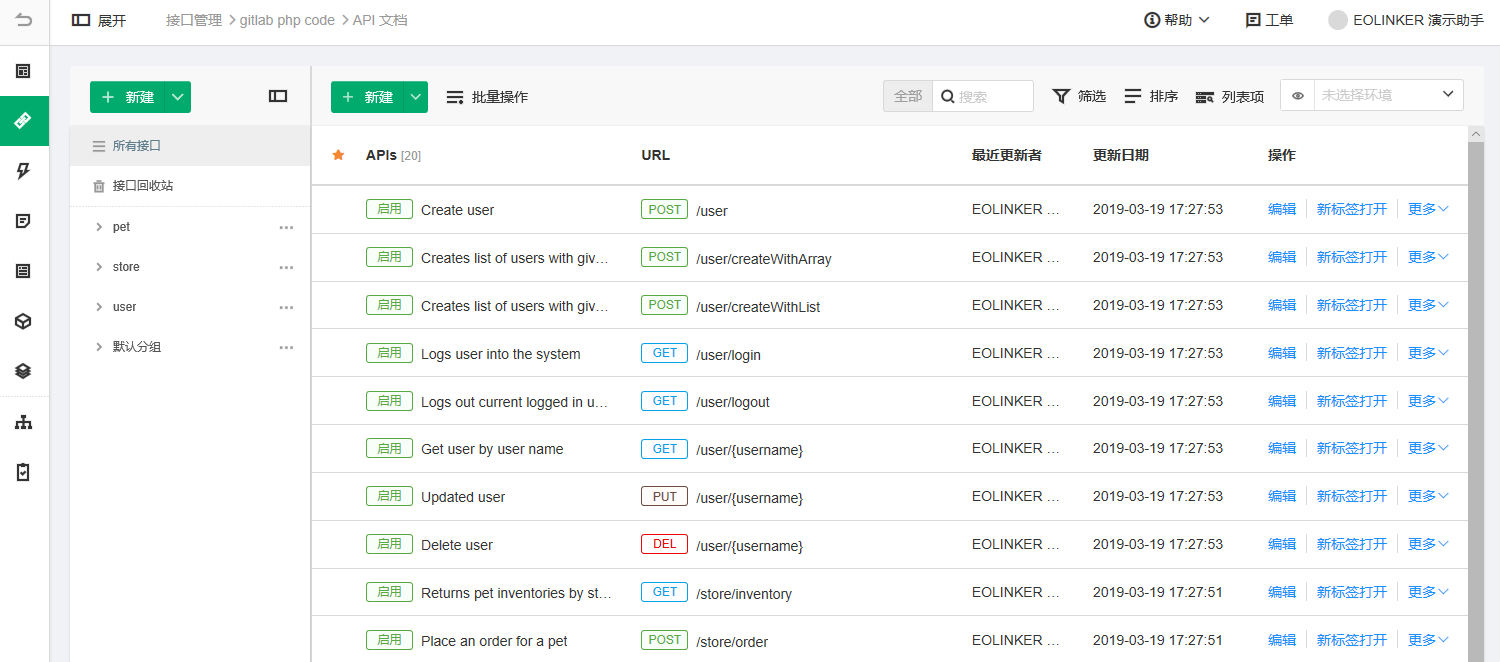
Task: Expand the 默认分组 group
Action: [x=99, y=347]
